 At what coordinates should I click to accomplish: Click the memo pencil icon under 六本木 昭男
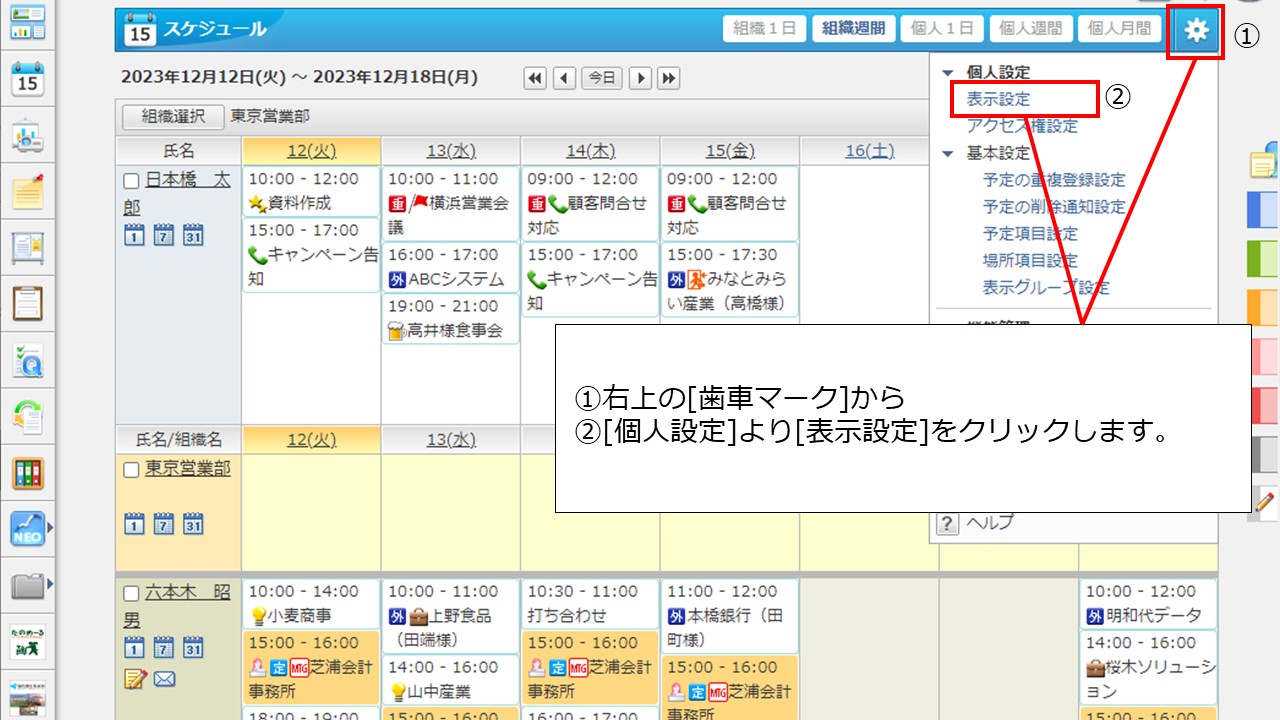point(135,679)
